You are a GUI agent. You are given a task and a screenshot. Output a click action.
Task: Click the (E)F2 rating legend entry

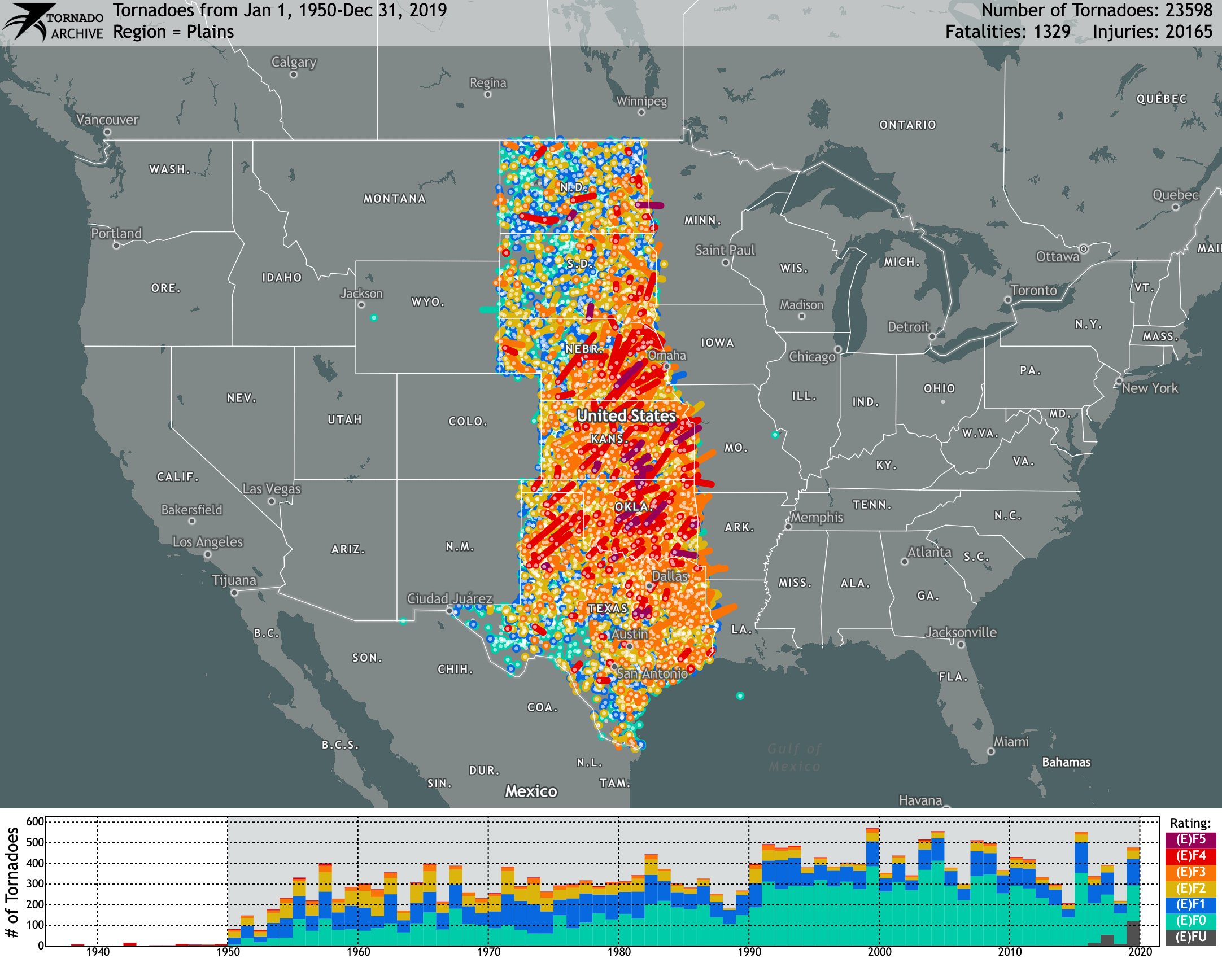pos(1190,888)
